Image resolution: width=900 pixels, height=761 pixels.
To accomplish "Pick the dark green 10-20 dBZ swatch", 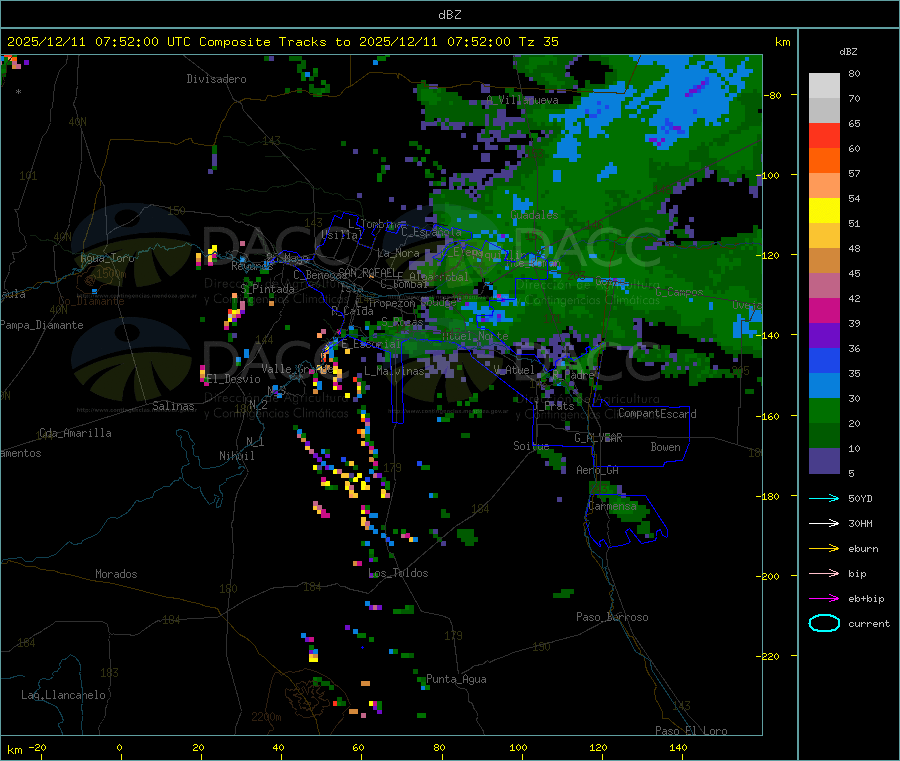I will pyautogui.click(x=824, y=436).
